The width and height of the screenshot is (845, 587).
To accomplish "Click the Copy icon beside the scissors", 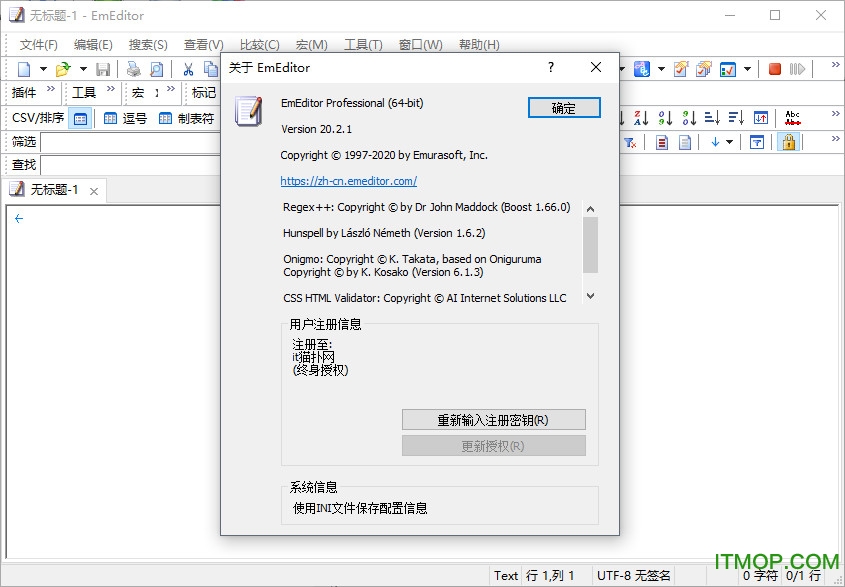I will point(211,69).
